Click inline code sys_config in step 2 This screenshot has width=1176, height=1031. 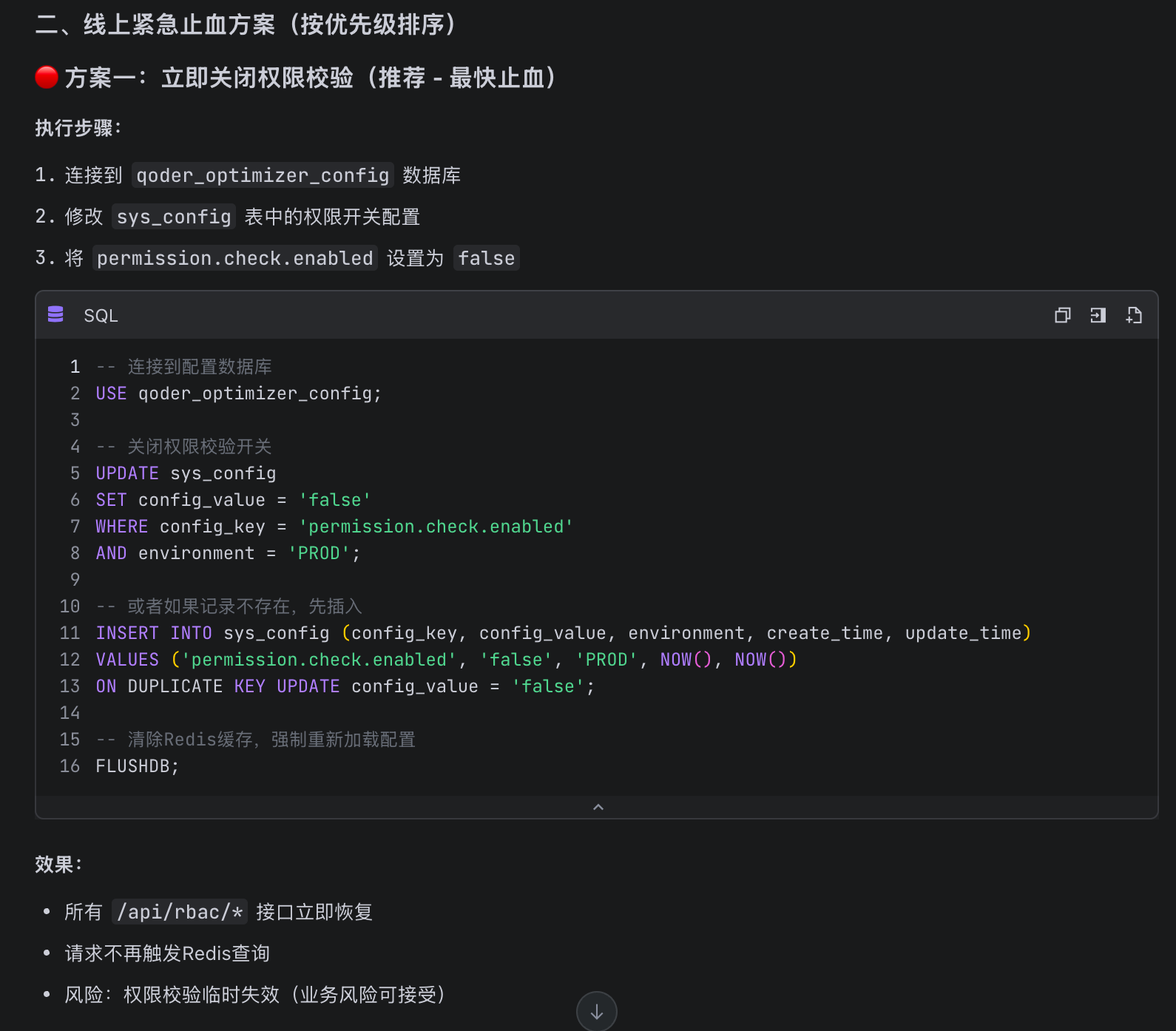tap(174, 217)
